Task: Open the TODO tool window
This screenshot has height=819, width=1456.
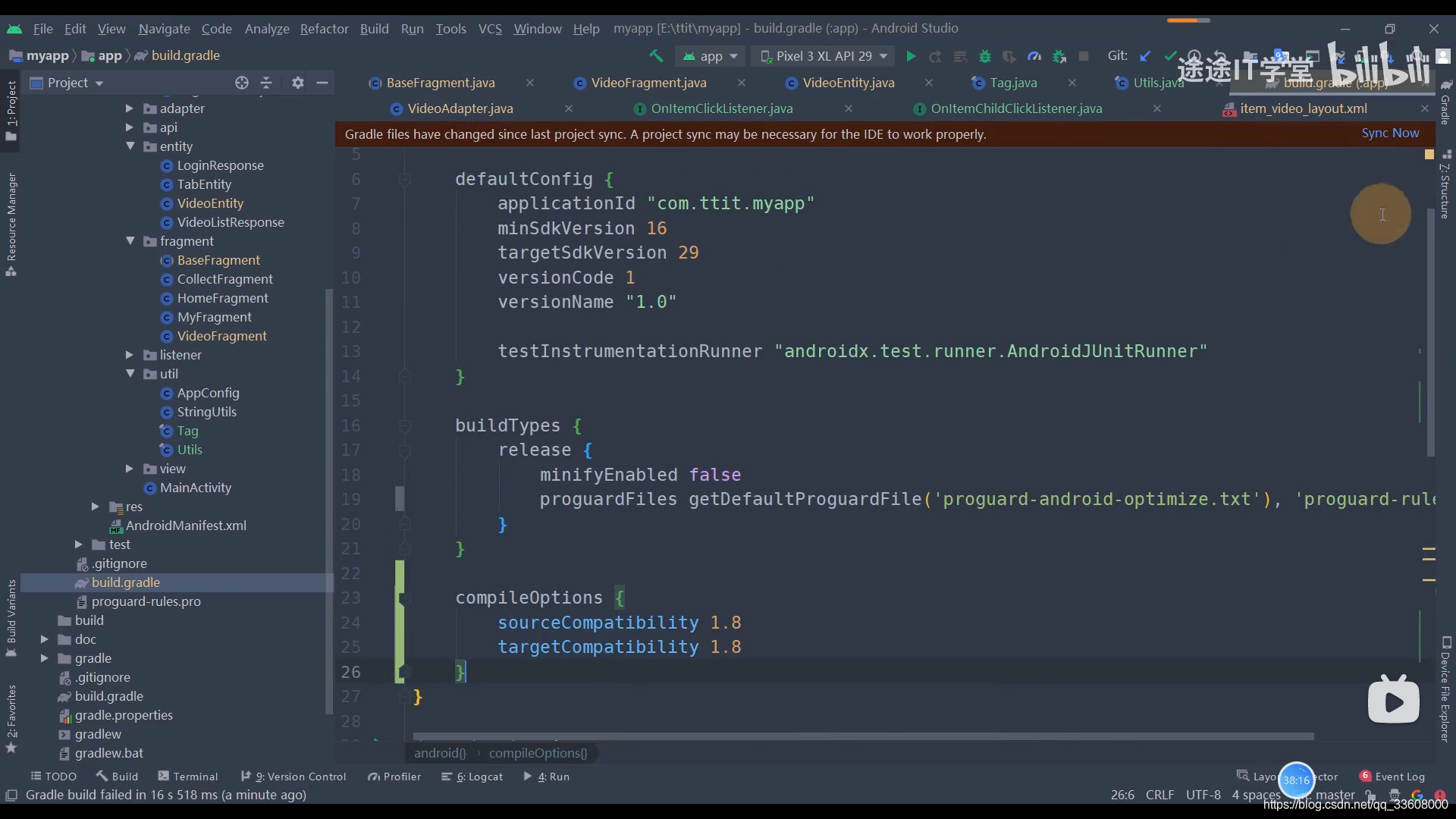Action: (53, 777)
